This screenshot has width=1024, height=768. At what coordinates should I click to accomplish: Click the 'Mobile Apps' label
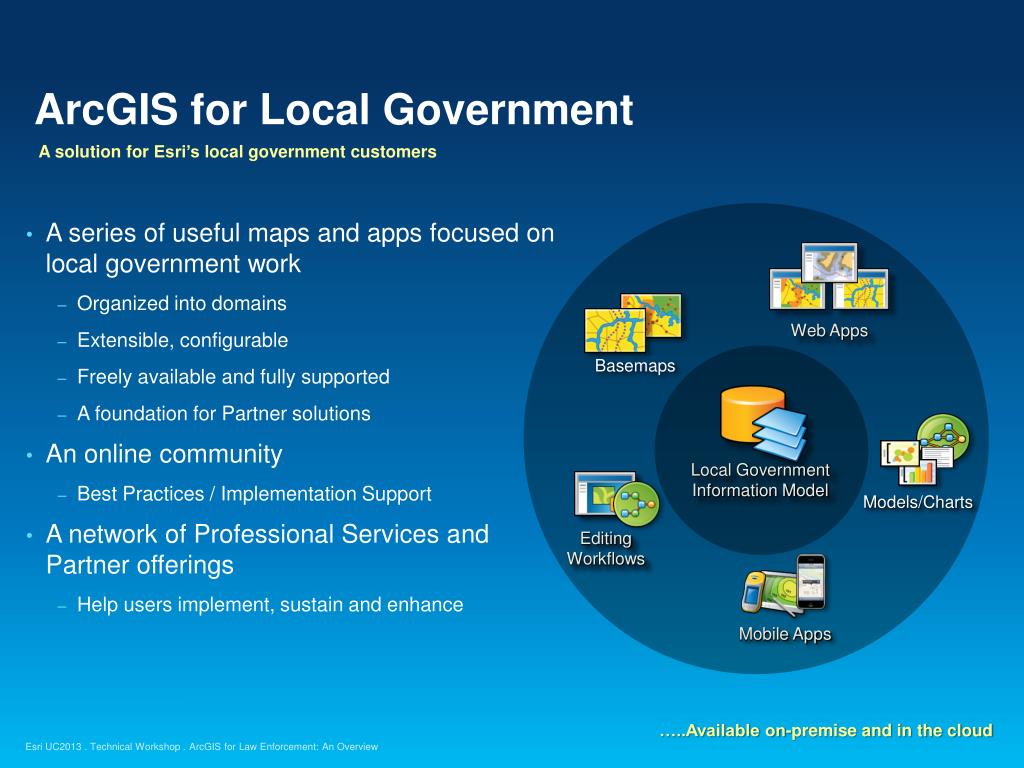pyautogui.click(x=785, y=634)
